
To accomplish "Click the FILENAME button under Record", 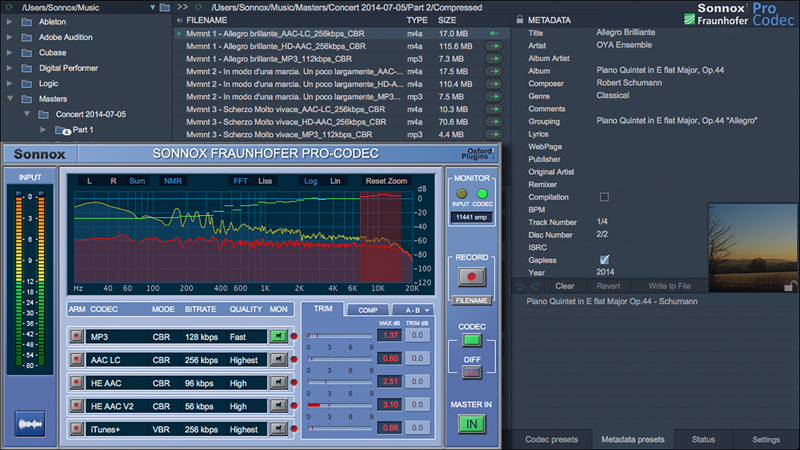I will [471, 301].
